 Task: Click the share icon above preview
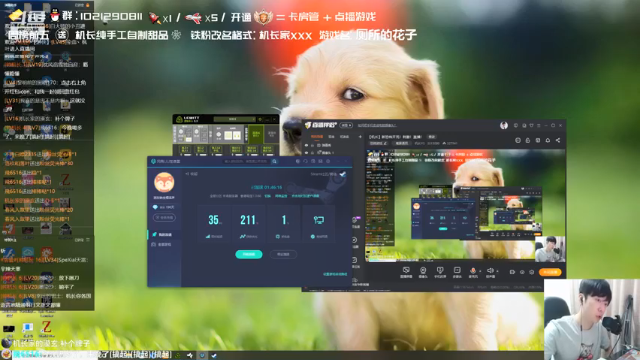(558, 140)
